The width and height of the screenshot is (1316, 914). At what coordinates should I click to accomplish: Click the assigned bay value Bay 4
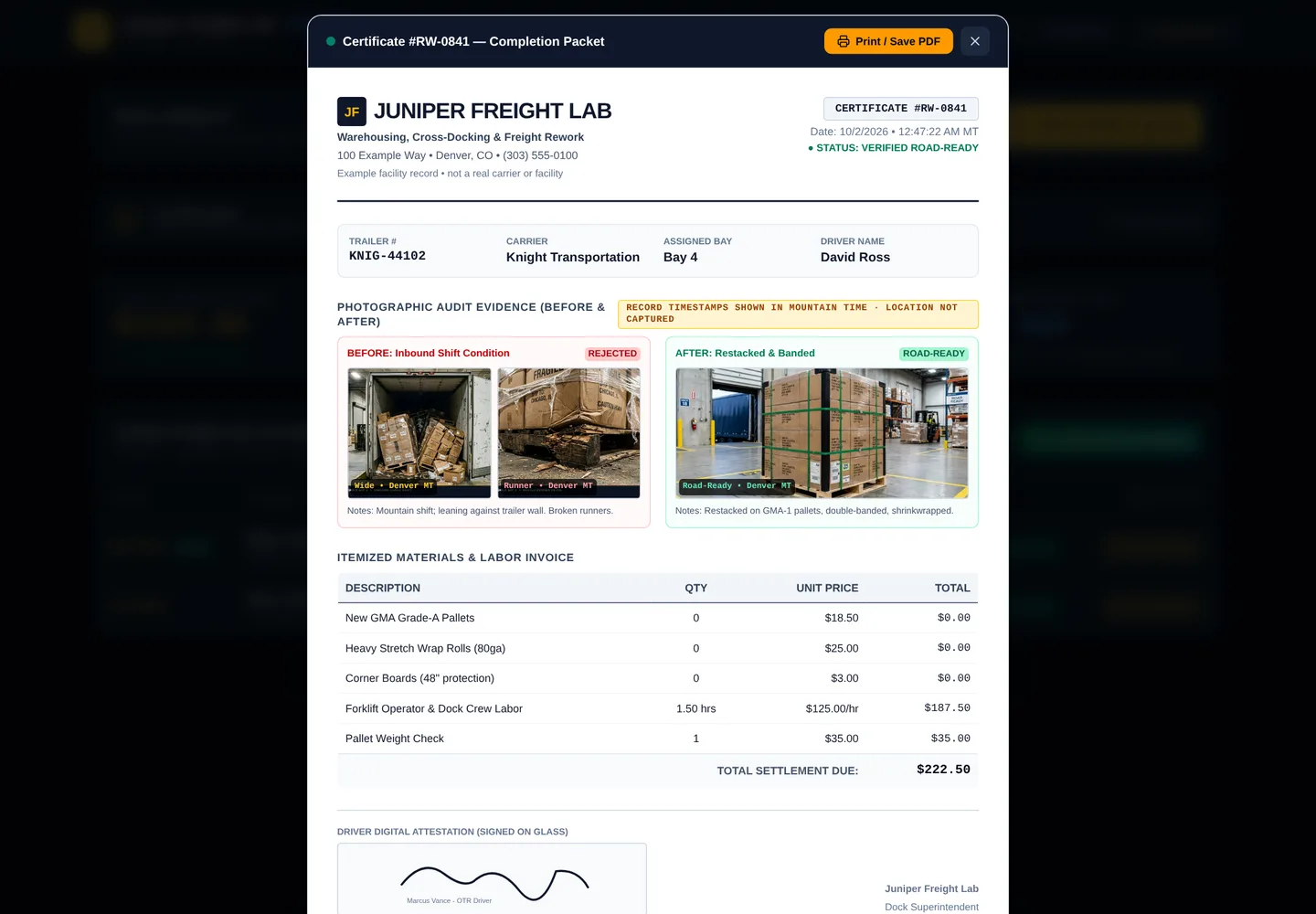point(681,258)
